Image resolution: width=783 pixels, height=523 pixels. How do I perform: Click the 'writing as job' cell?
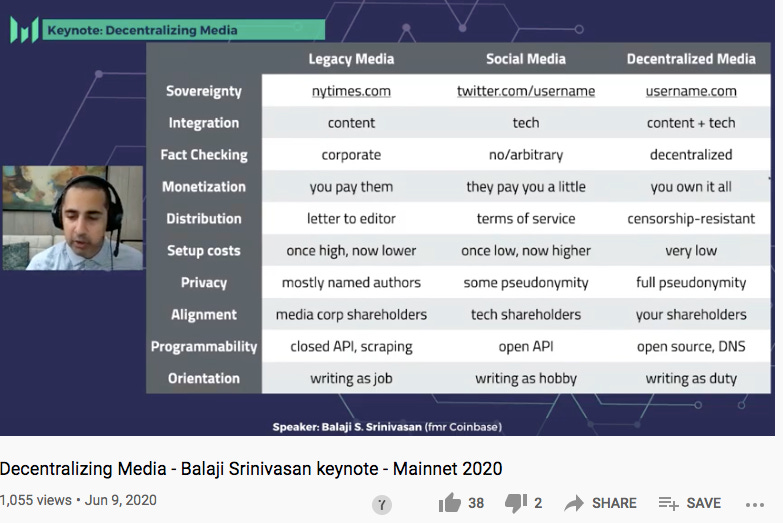pyautogui.click(x=351, y=379)
